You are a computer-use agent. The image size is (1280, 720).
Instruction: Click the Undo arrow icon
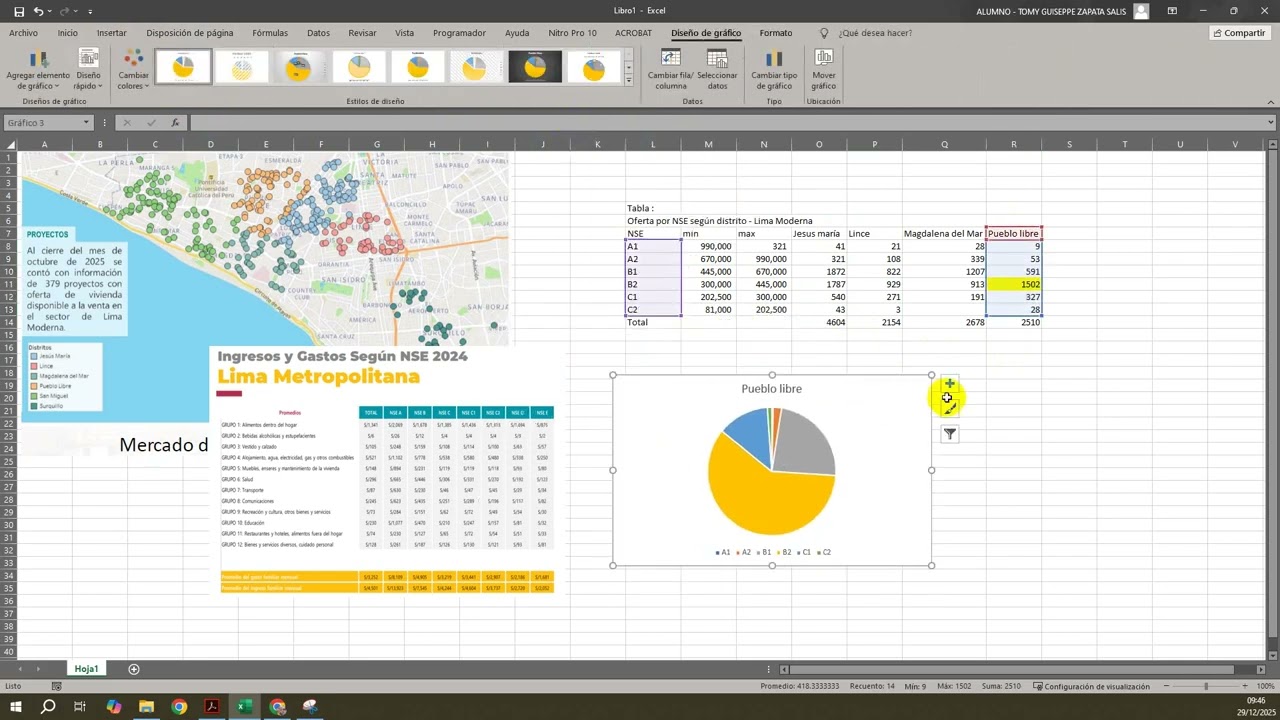(38, 10)
